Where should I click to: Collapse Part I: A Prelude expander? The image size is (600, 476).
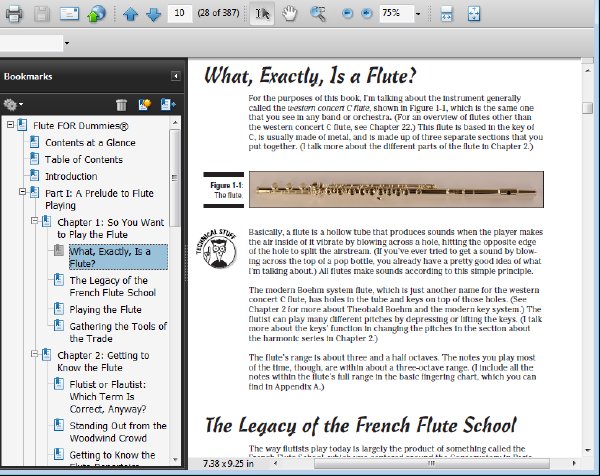click(23, 192)
